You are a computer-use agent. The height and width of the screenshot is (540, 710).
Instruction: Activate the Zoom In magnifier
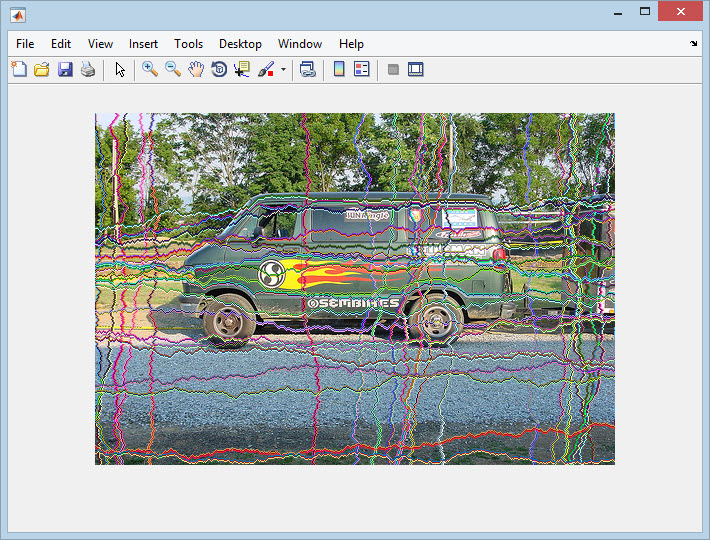pyautogui.click(x=150, y=69)
